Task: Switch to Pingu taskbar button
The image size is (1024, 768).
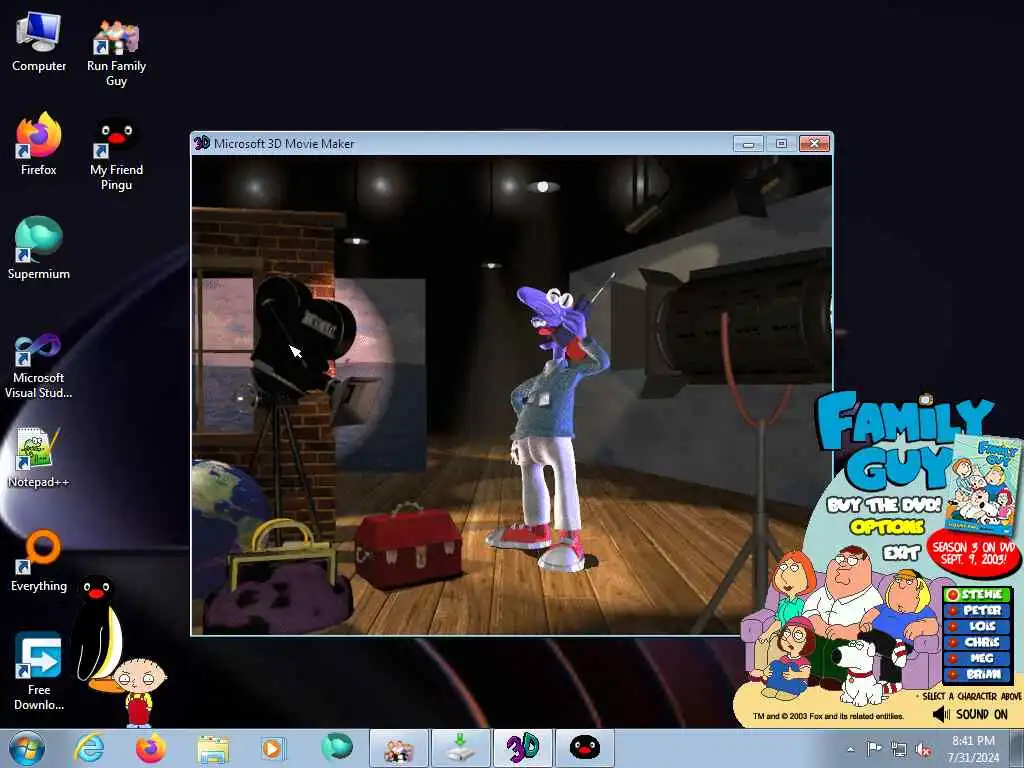Action: [585, 748]
